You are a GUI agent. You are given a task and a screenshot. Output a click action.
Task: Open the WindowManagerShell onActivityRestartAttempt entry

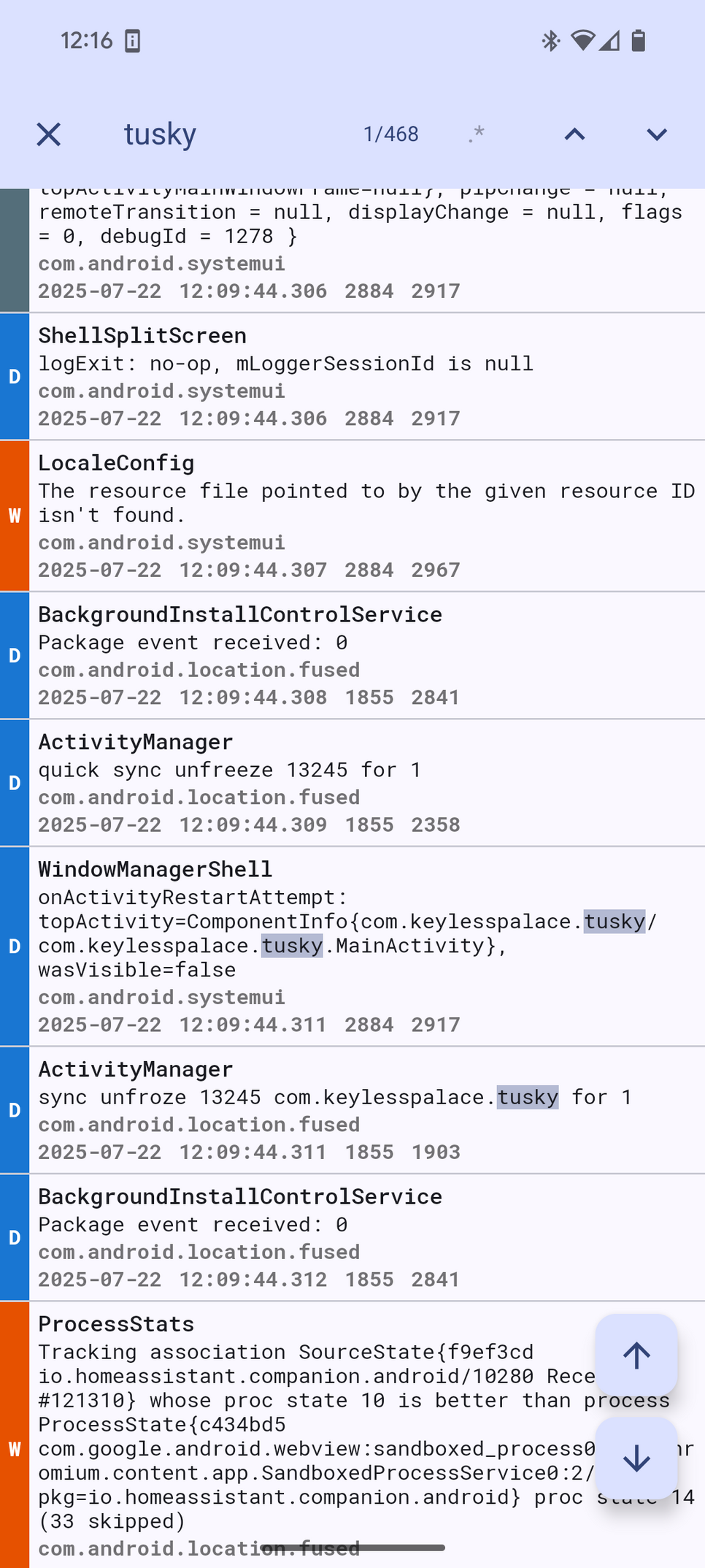point(365,946)
